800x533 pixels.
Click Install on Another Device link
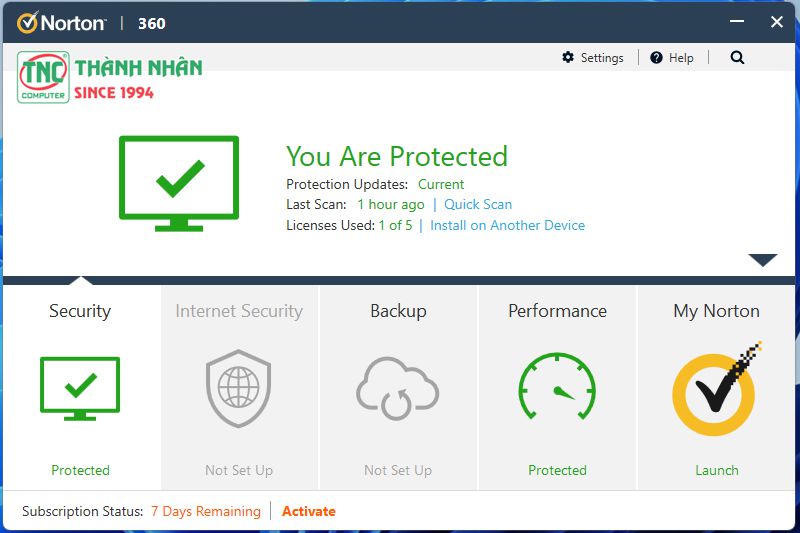pyautogui.click(x=508, y=225)
